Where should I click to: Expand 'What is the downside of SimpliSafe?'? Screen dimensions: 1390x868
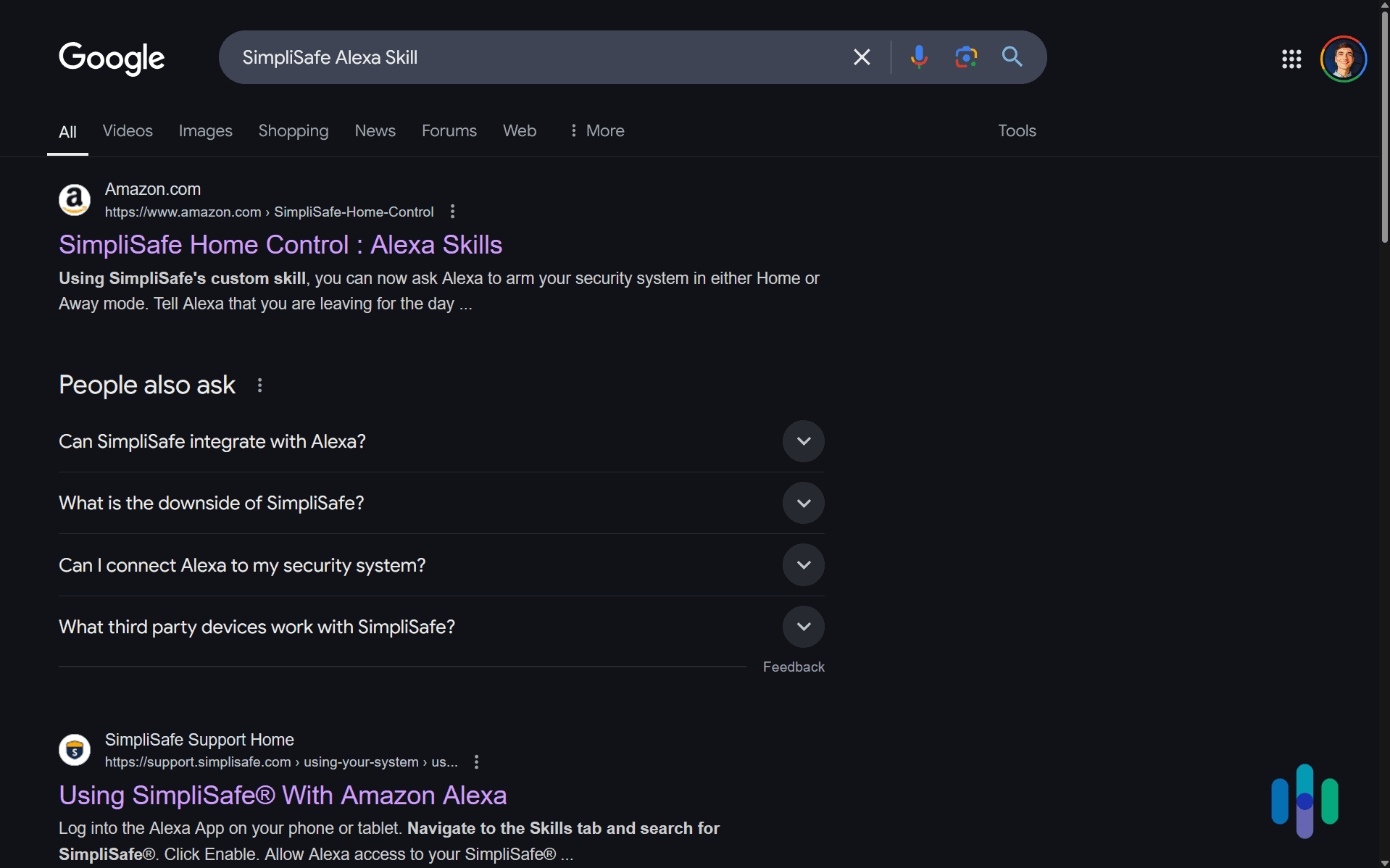pos(803,502)
